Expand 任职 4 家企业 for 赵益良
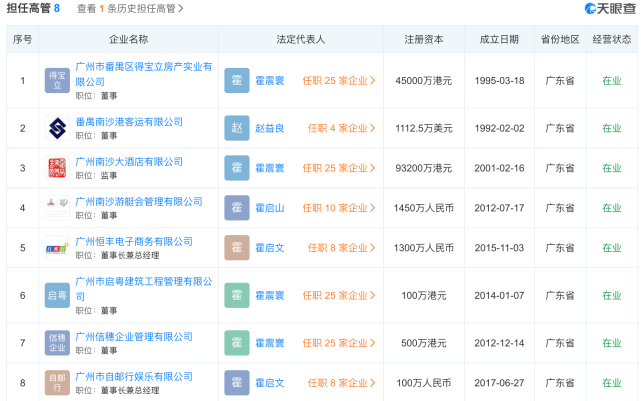The height and width of the screenshot is (401, 641). [x=341, y=128]
